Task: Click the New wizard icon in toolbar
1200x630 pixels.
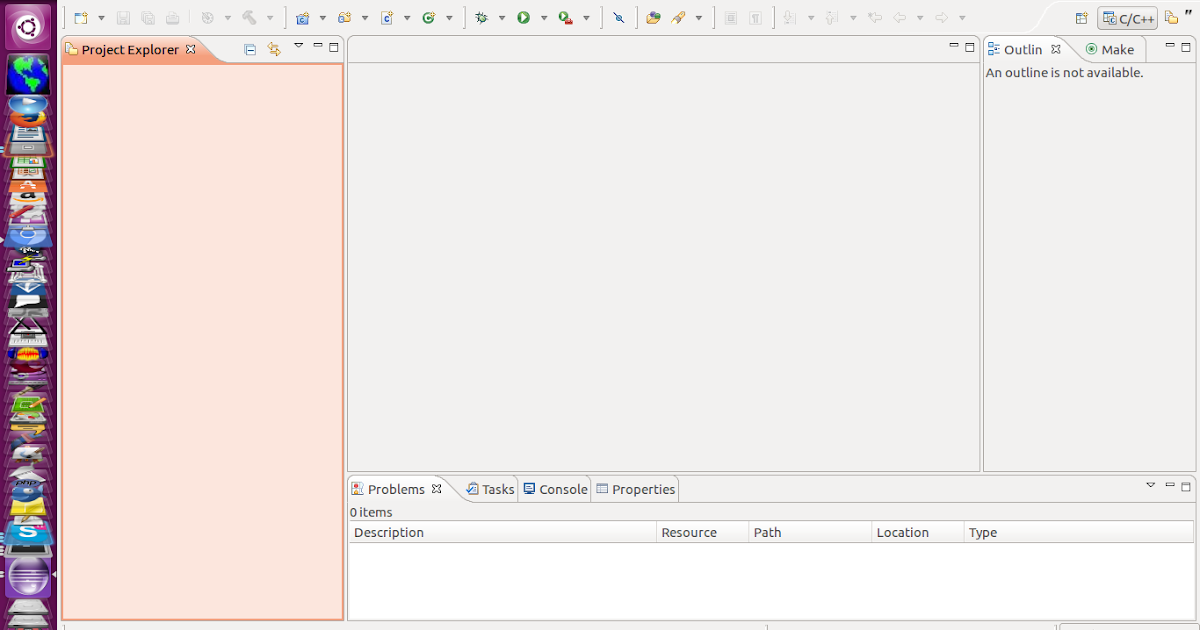Action: point(82,18)
